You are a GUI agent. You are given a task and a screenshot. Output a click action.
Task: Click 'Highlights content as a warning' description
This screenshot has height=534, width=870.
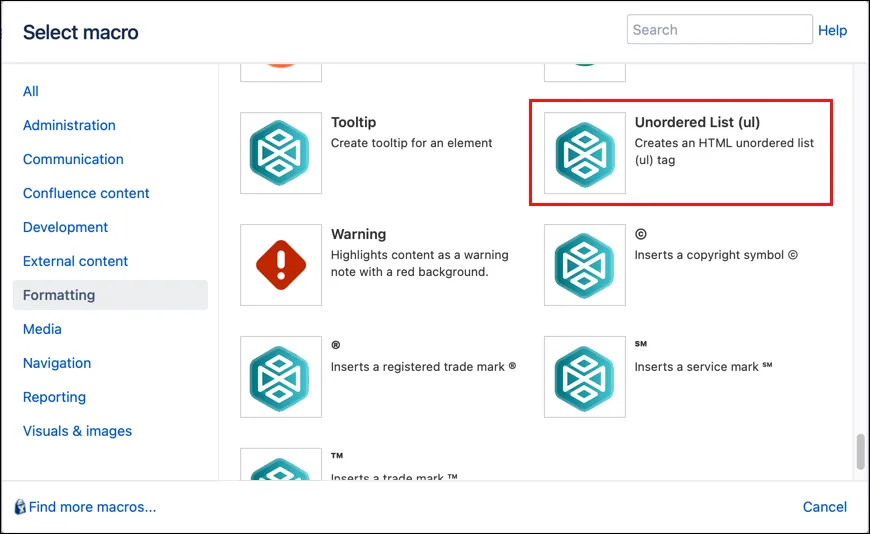tap(419, 263)
